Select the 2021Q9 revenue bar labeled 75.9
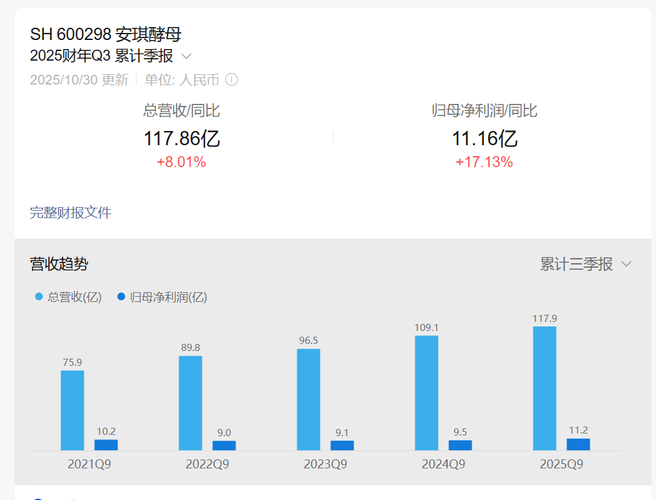This screenshot has width=656, height=500. [x=72, y=410]
